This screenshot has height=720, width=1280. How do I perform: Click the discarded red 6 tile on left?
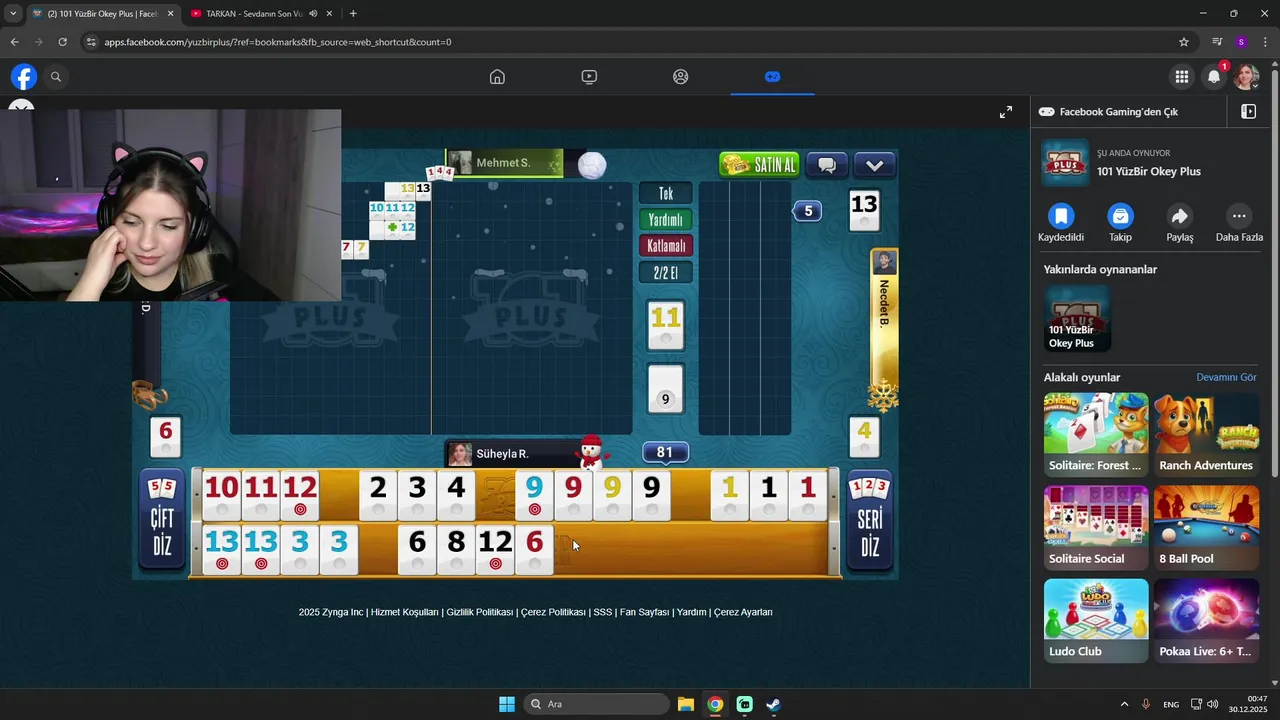166,437
